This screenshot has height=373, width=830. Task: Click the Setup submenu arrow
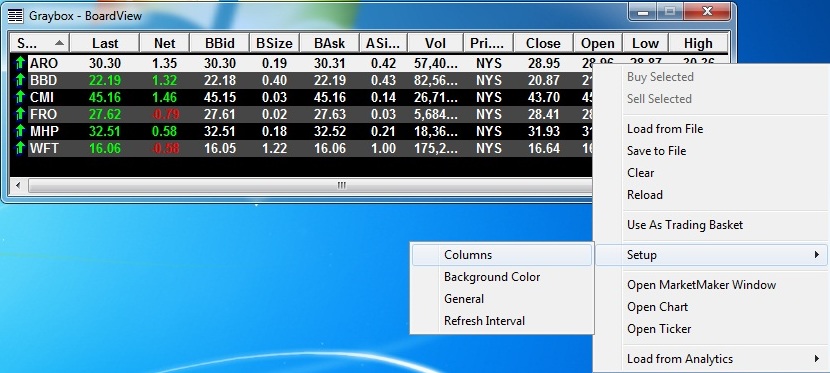click(817, 255)
